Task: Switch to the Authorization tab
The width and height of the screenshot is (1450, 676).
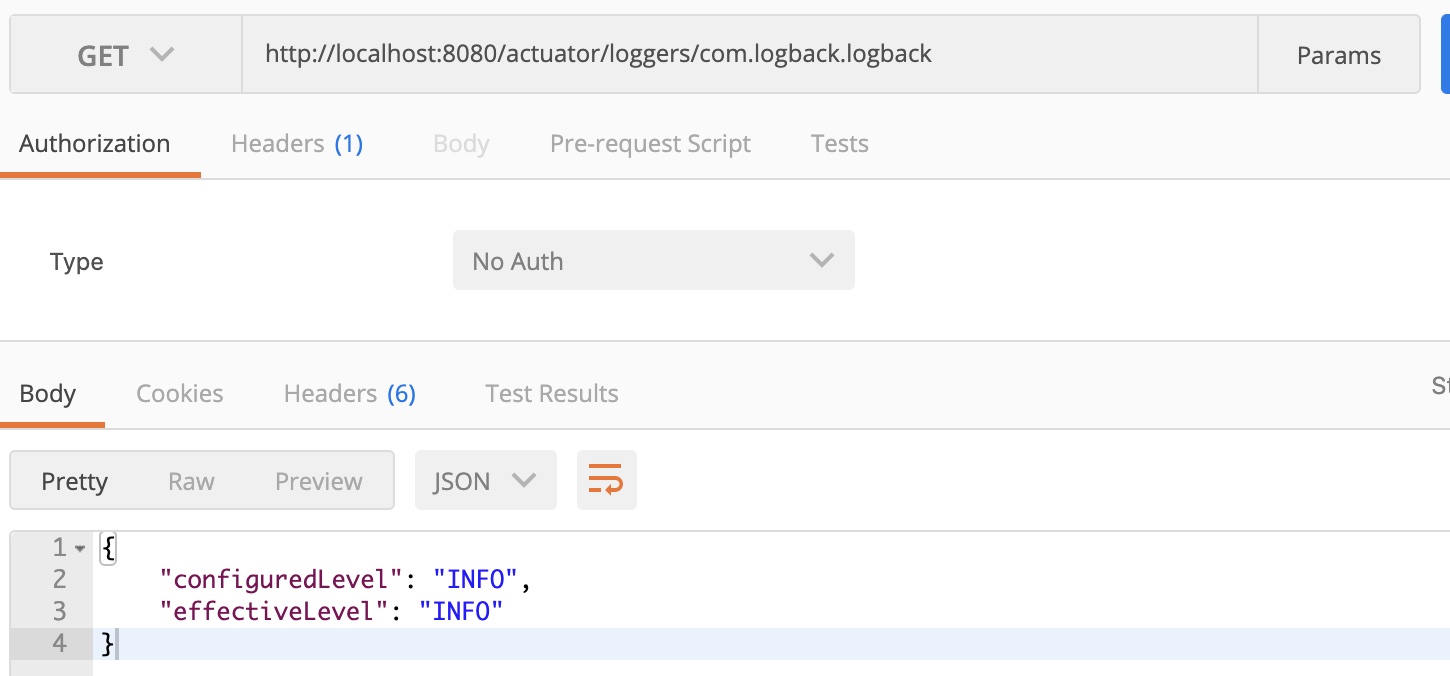Action: tap(95, 144)
